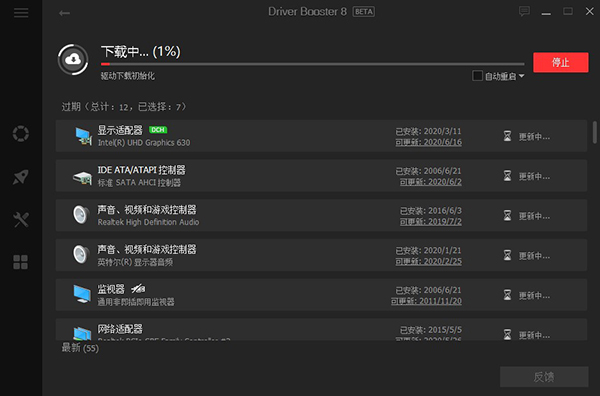Click the Realtek High Definition Audio speaker icon
Screen dimensions: 600x396
[81, 215]
